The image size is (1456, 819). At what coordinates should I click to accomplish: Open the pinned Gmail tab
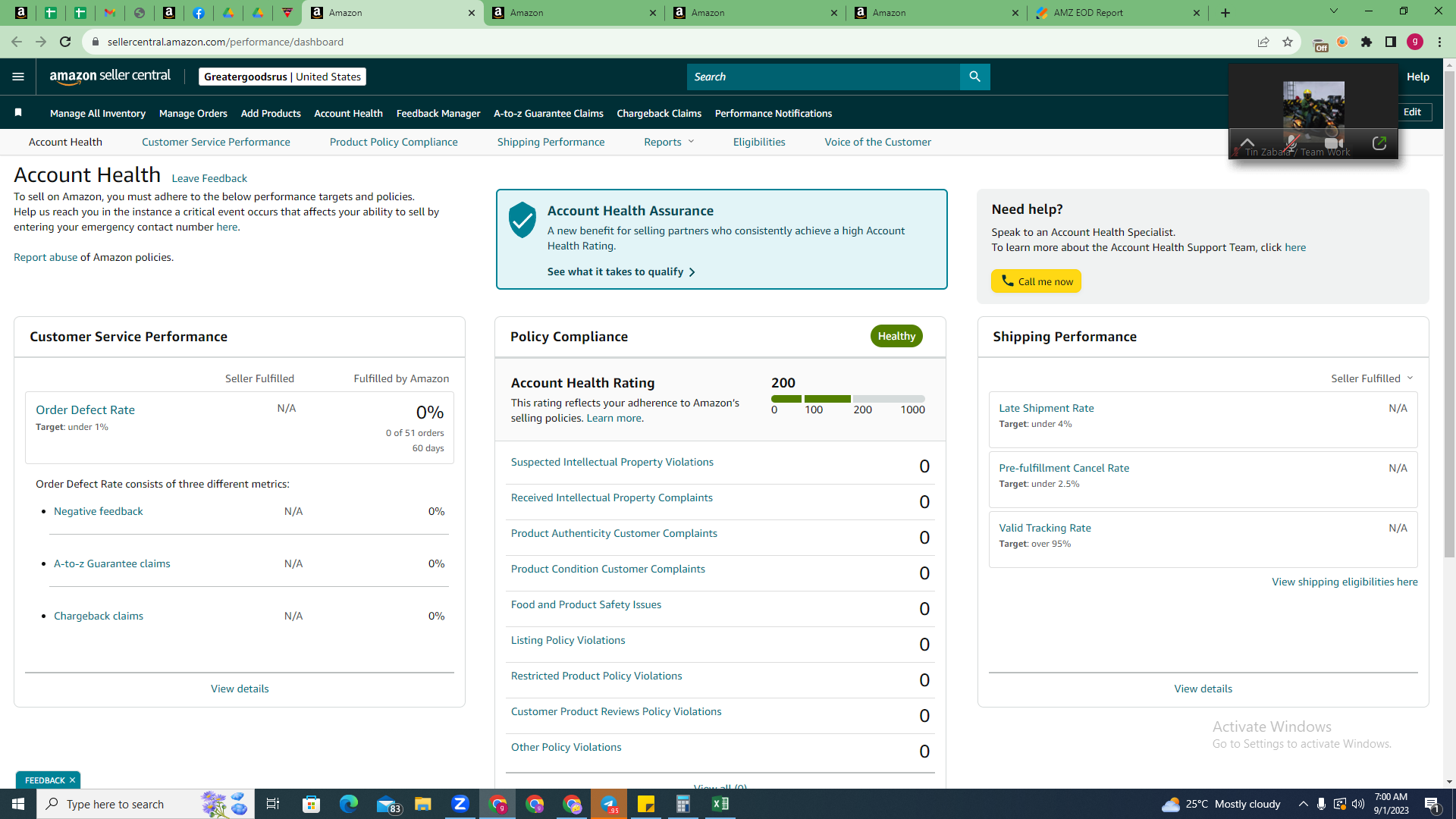click(110, 13)
